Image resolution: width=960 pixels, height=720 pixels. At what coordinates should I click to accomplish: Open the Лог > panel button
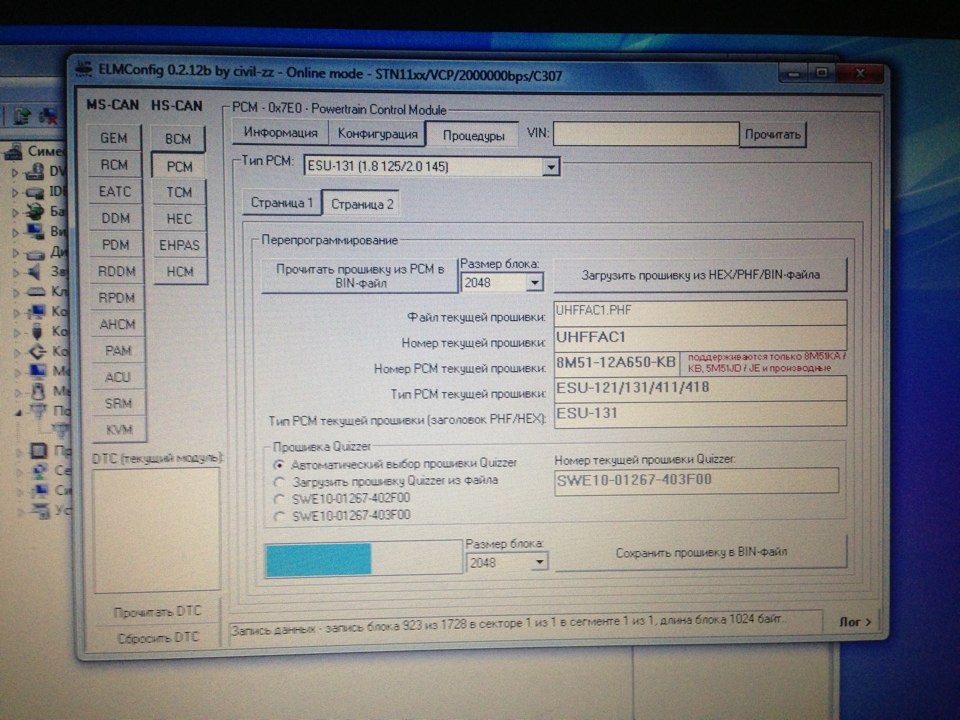pyautogui.click(x=855, y=621)
